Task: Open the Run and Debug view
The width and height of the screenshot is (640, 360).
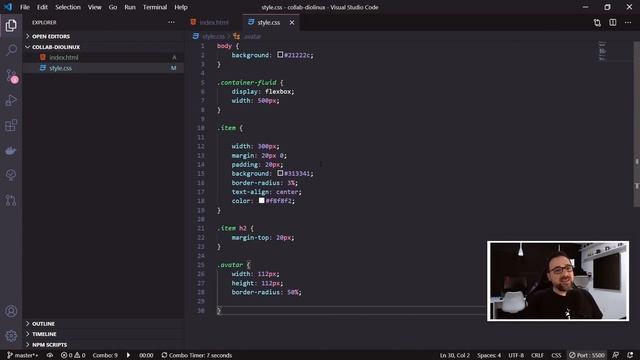Action: [11, 100]
